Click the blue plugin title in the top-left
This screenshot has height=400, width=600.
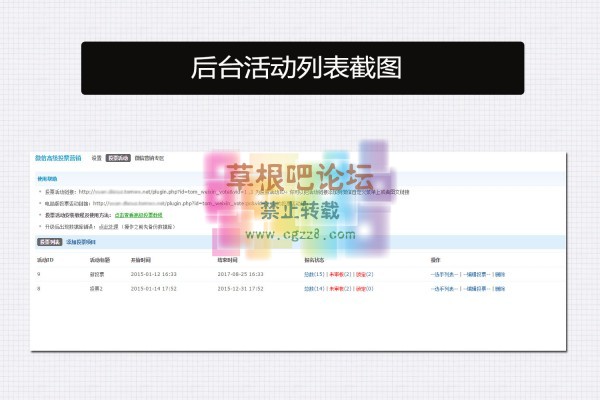[58, 158]
